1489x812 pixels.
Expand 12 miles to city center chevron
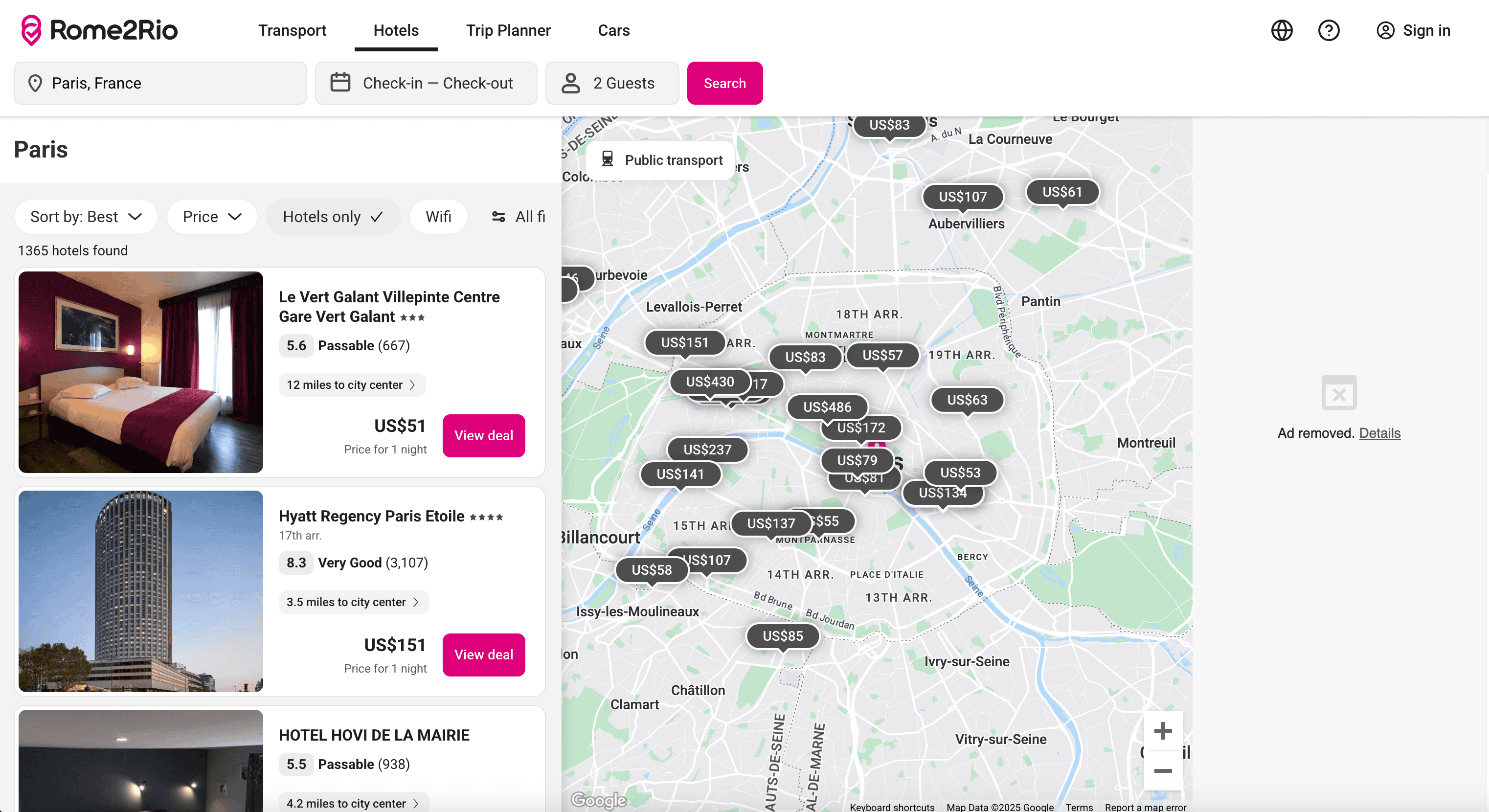click(x=412, y=385)
